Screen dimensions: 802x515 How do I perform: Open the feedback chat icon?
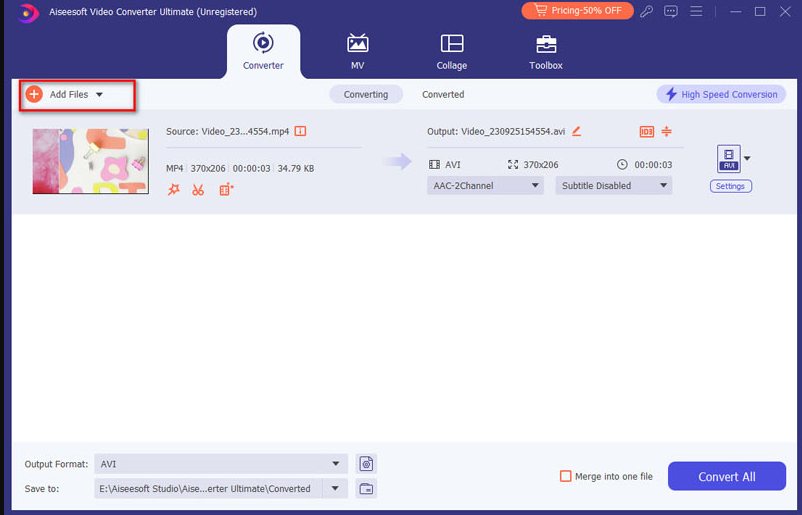coord(671,11)
